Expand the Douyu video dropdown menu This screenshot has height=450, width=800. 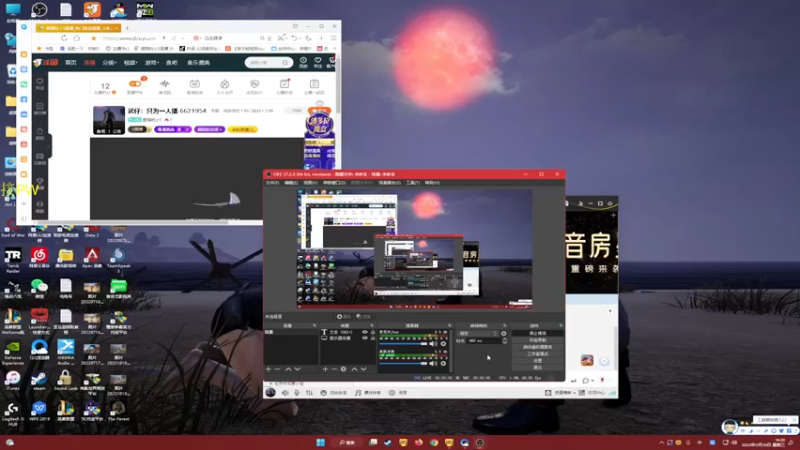131,63
